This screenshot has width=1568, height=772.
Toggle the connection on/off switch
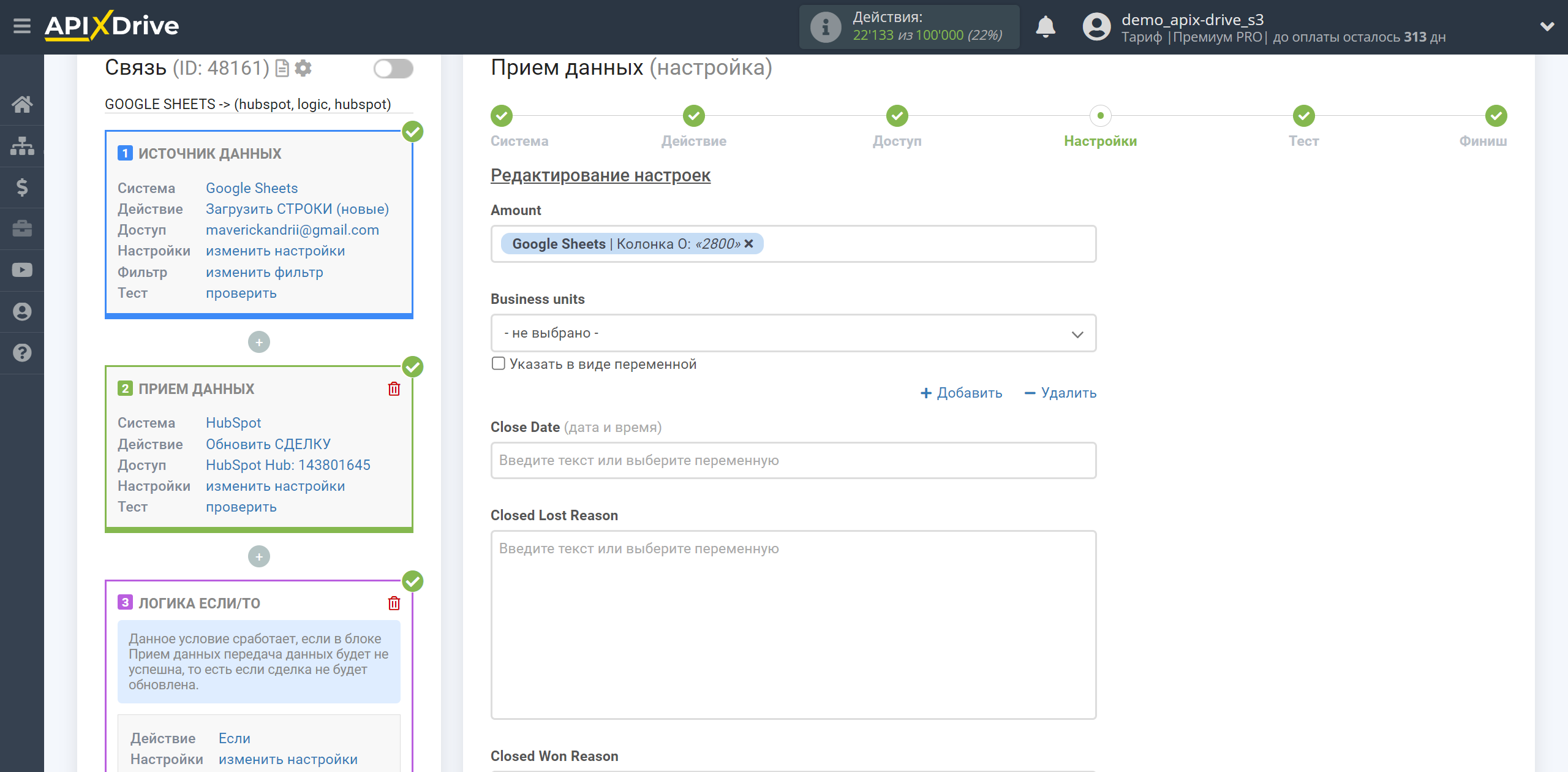click(x=393, y=69)
